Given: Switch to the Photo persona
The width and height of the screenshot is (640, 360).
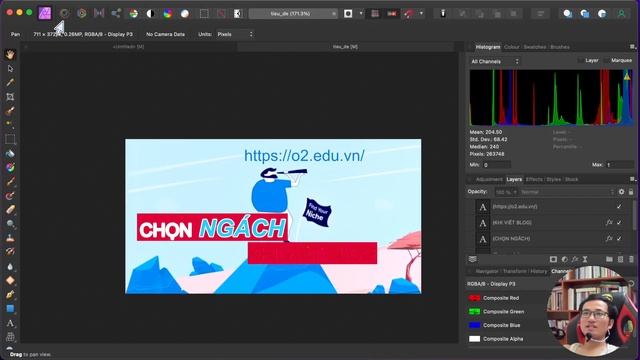Looking at the screenshot, I should (44, 13).
